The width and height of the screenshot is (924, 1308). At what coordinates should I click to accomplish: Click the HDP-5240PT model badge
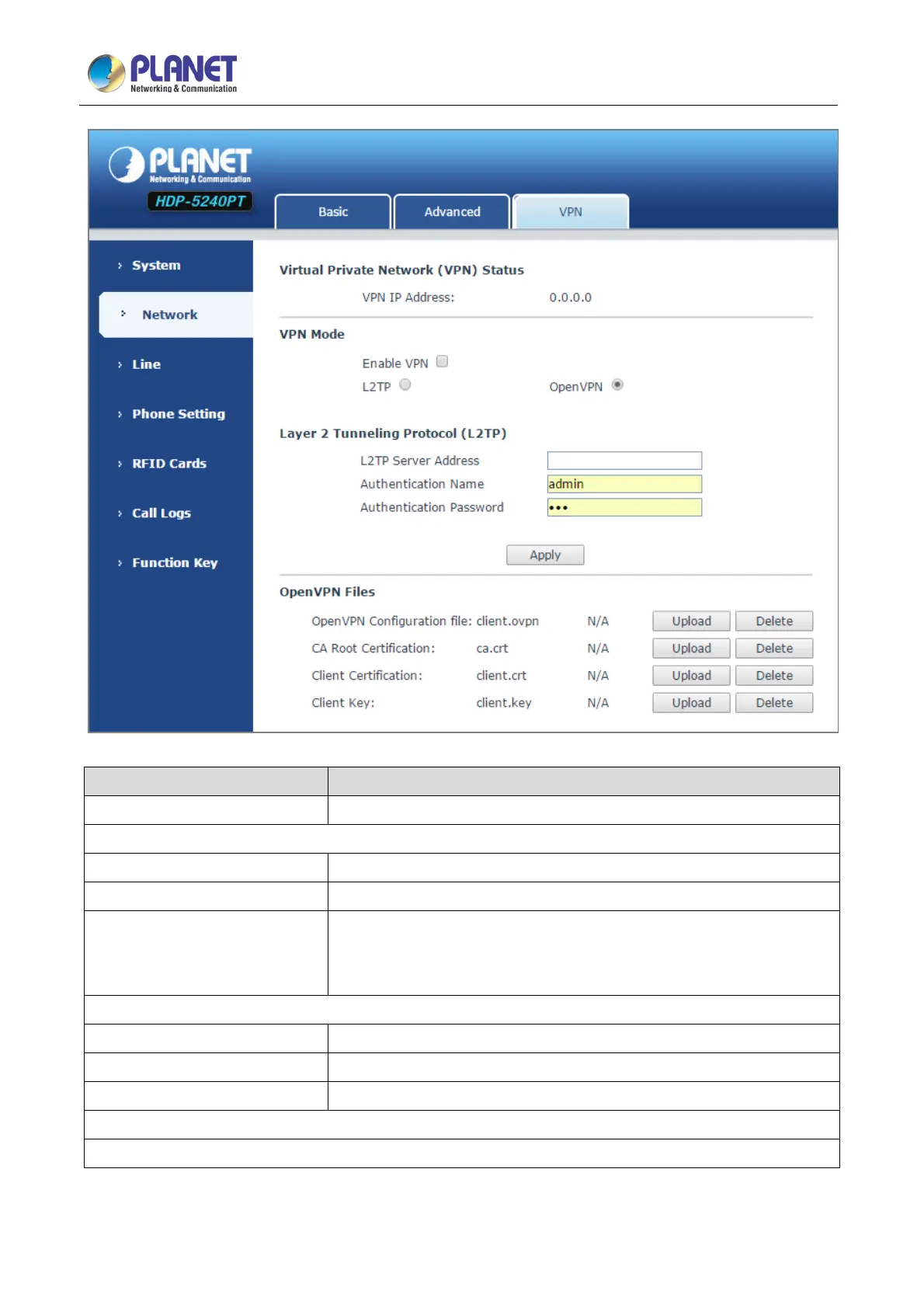pos(200,201)
